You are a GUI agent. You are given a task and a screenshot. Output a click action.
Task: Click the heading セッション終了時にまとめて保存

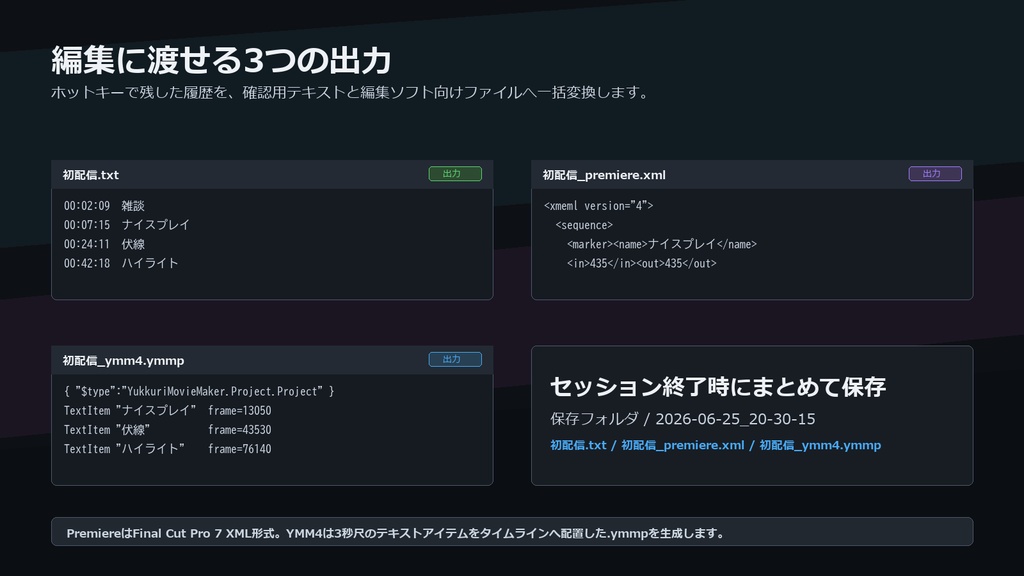click(x=718, y=387)
